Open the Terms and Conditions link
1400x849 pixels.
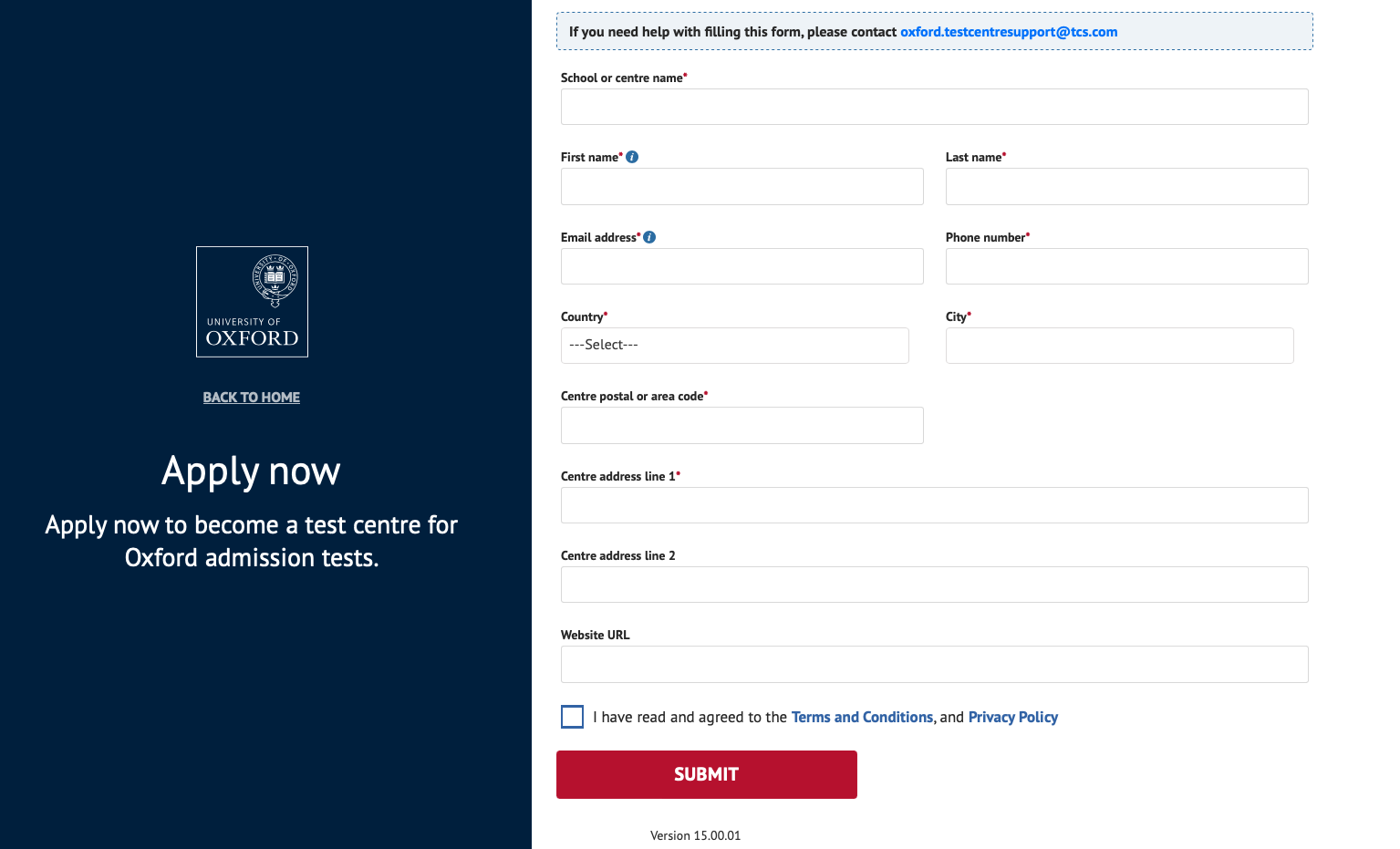862,717
